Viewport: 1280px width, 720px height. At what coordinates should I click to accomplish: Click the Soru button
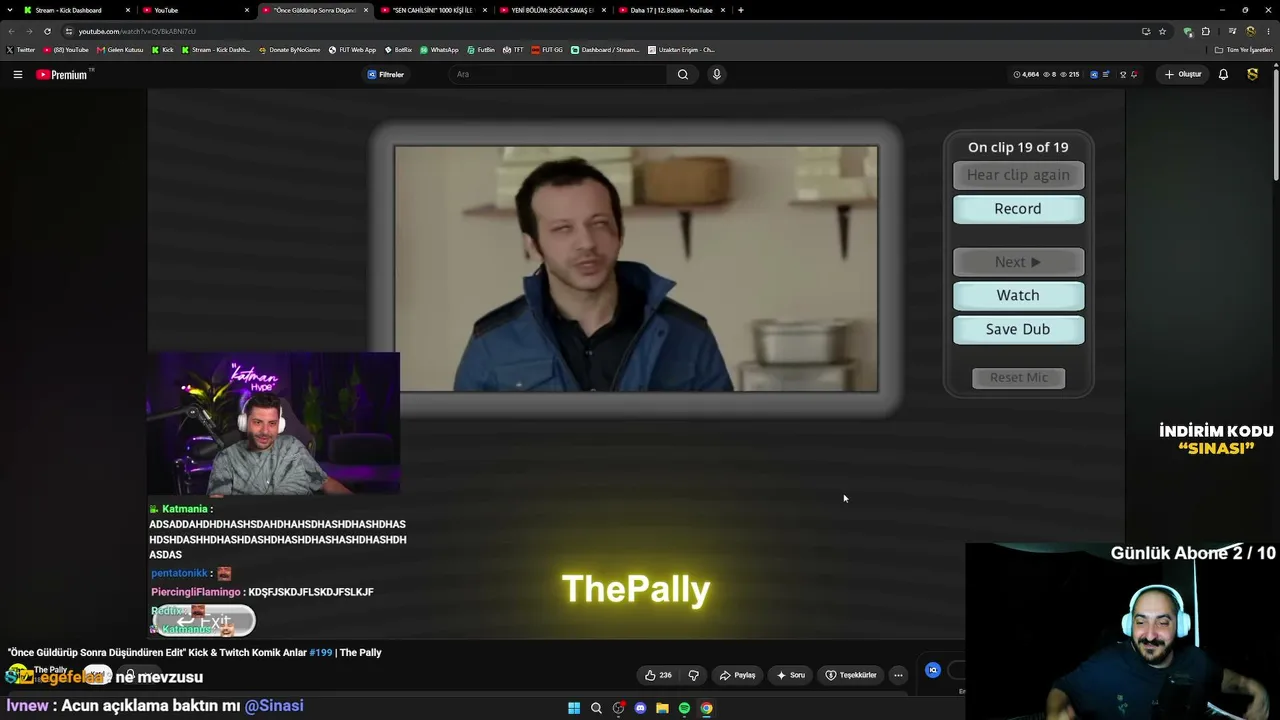click(x=790, y=675)
